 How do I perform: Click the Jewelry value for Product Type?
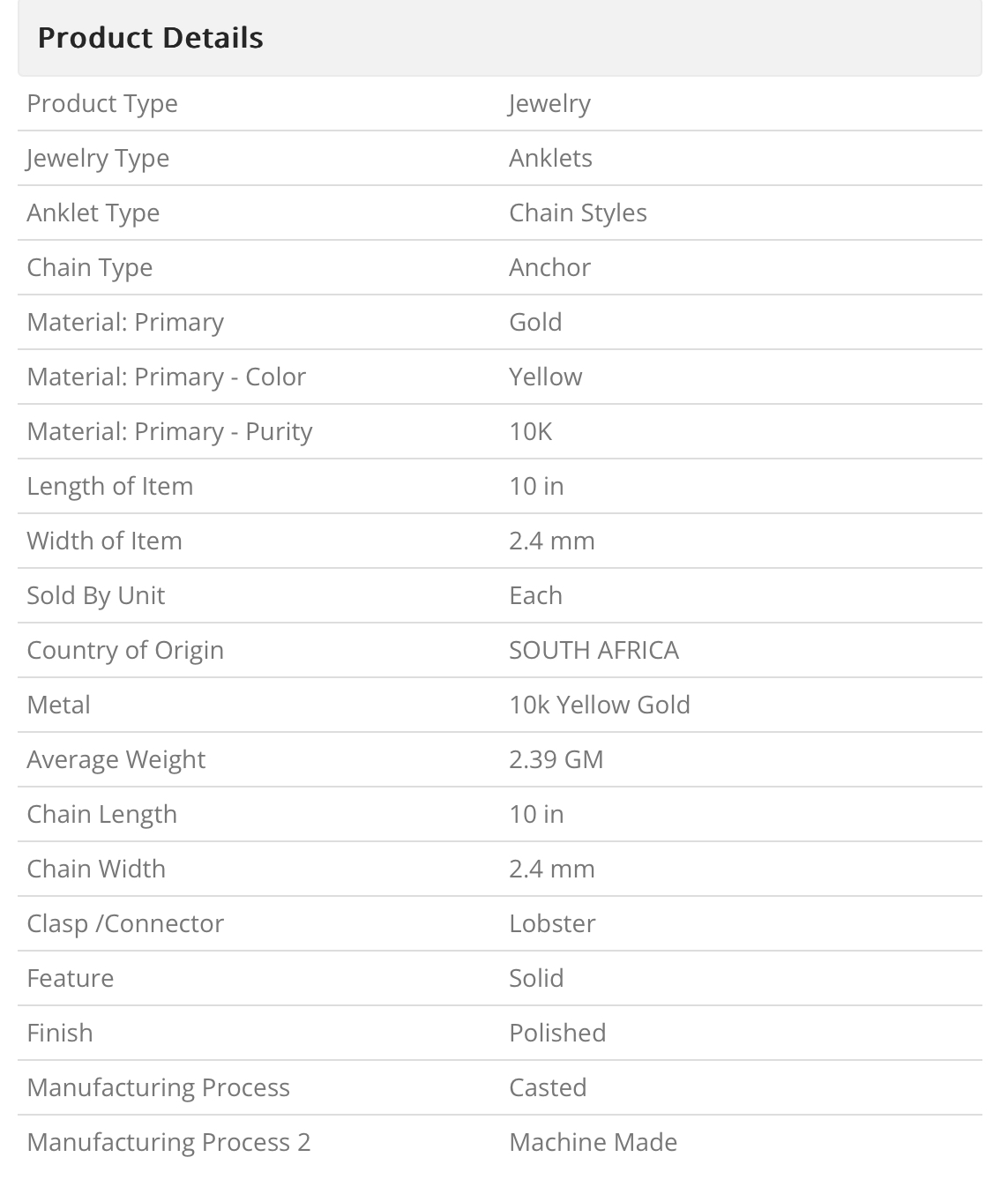click(549, 104)
